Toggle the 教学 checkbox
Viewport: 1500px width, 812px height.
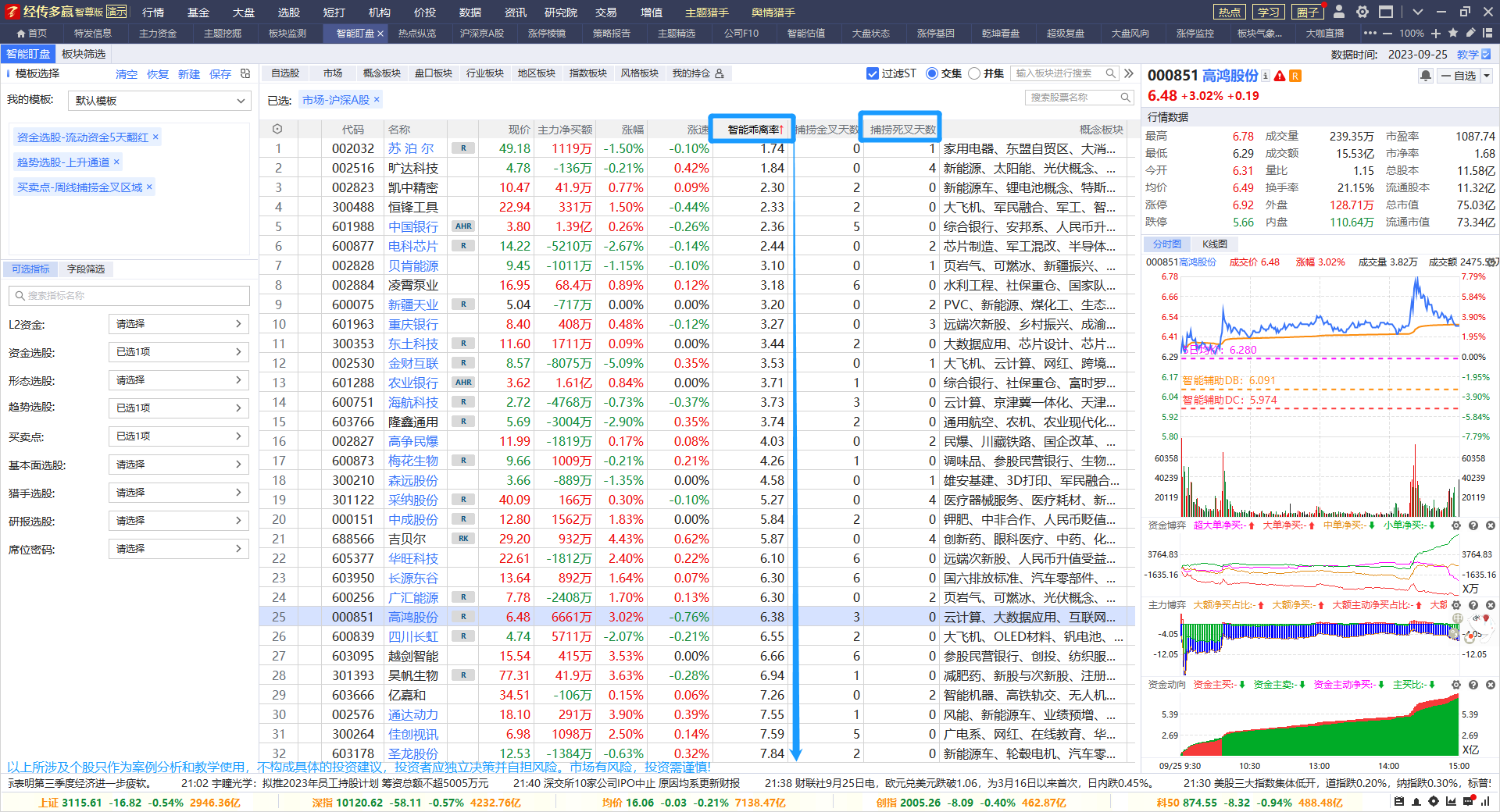click(x=1486, y=54)
